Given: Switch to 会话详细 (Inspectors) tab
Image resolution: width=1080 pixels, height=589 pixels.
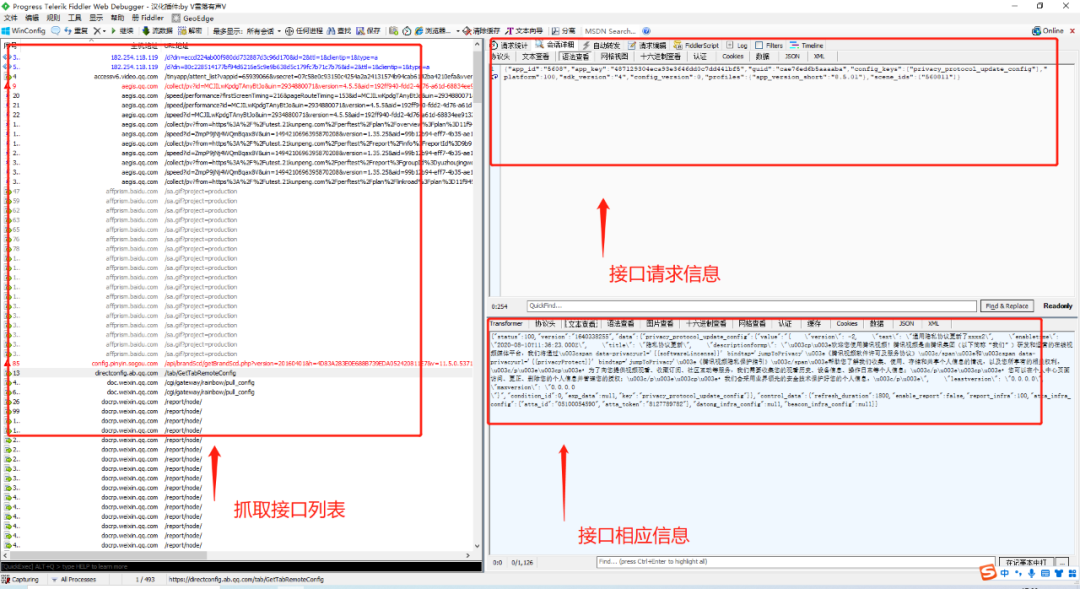Looking at the screenshot, I should coord(554,45).
